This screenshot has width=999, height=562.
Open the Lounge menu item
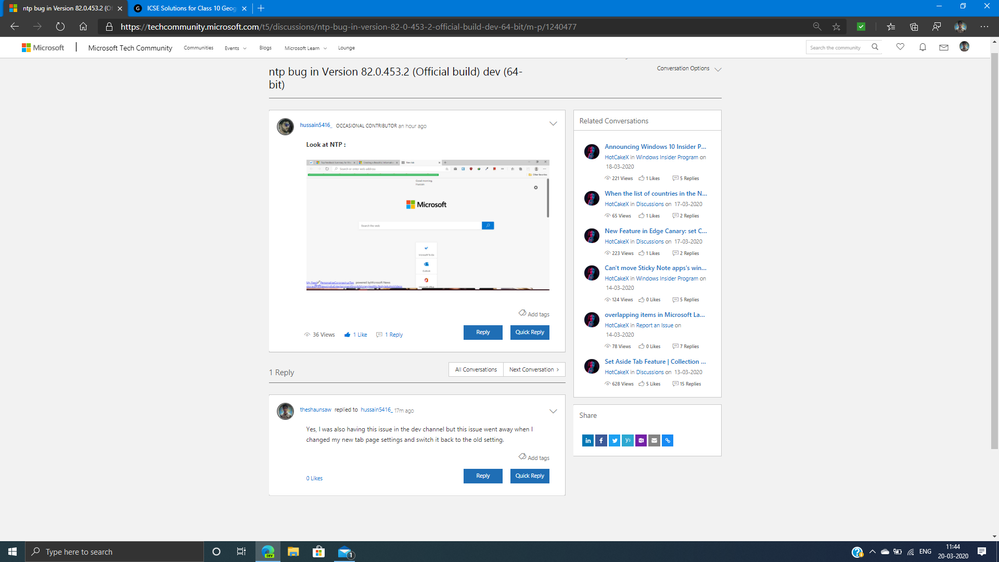click(x=346, y=48)
